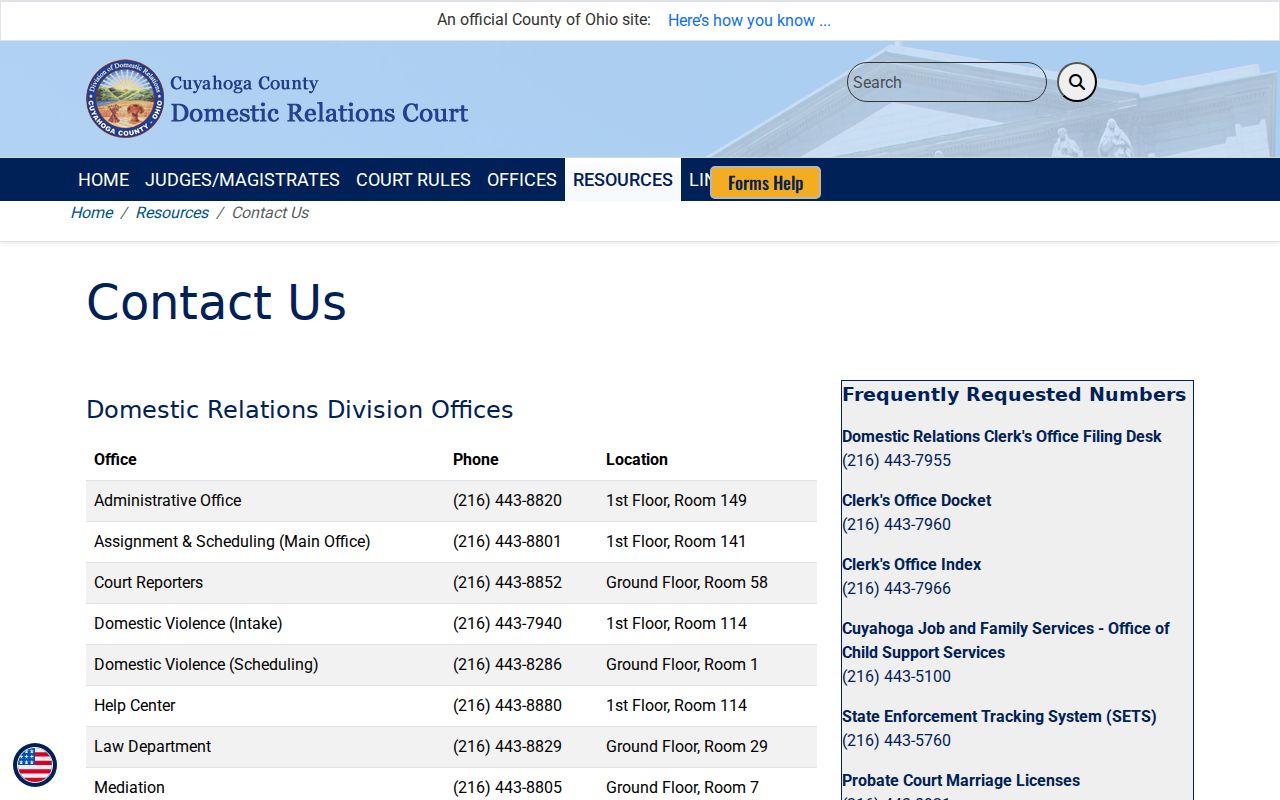The width and height of the screenshot is (1280, 800).
Task: Click the 'Location' column header
Action: pos(637,459)
